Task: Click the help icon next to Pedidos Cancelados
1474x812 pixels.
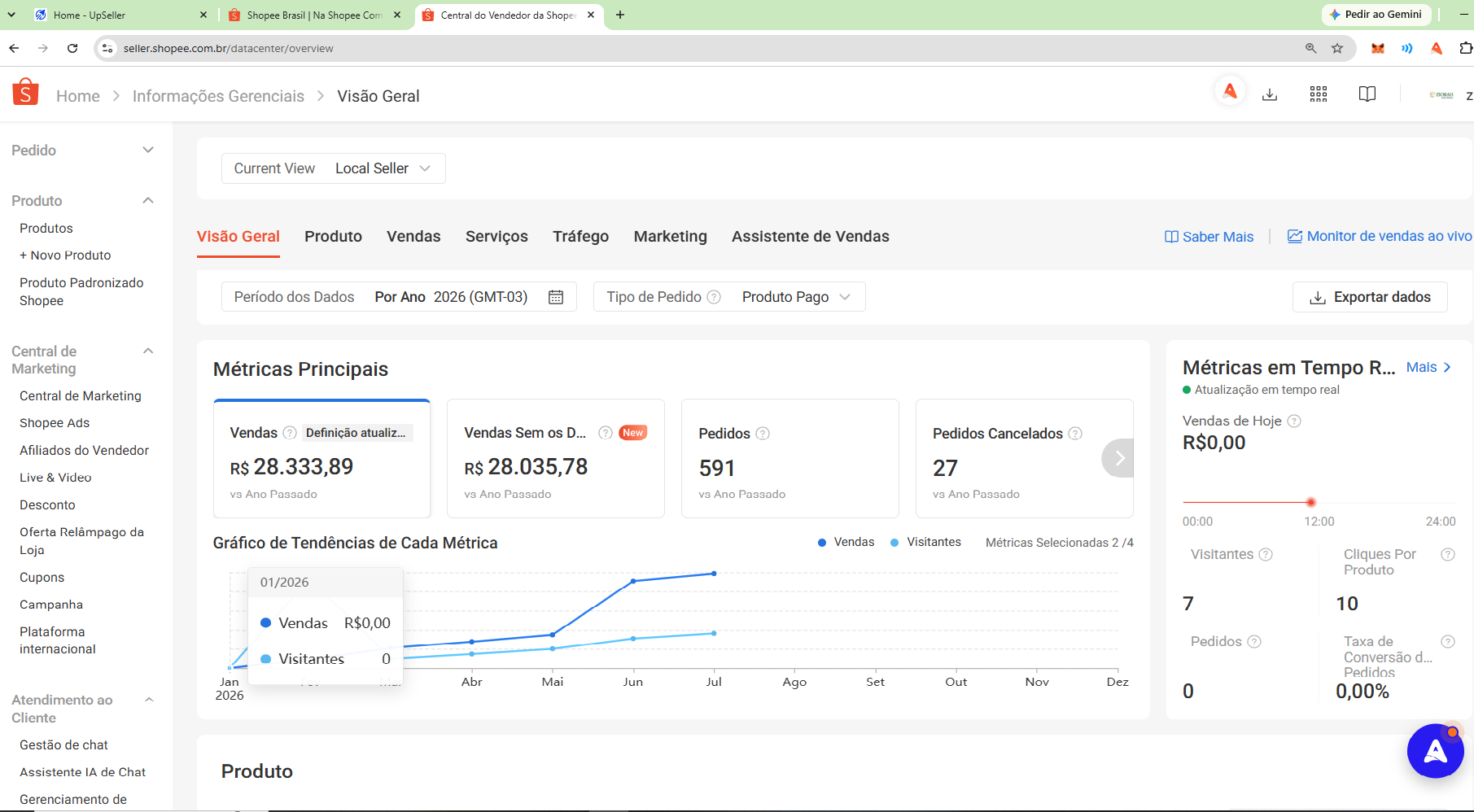Action: click(1075, 434)
